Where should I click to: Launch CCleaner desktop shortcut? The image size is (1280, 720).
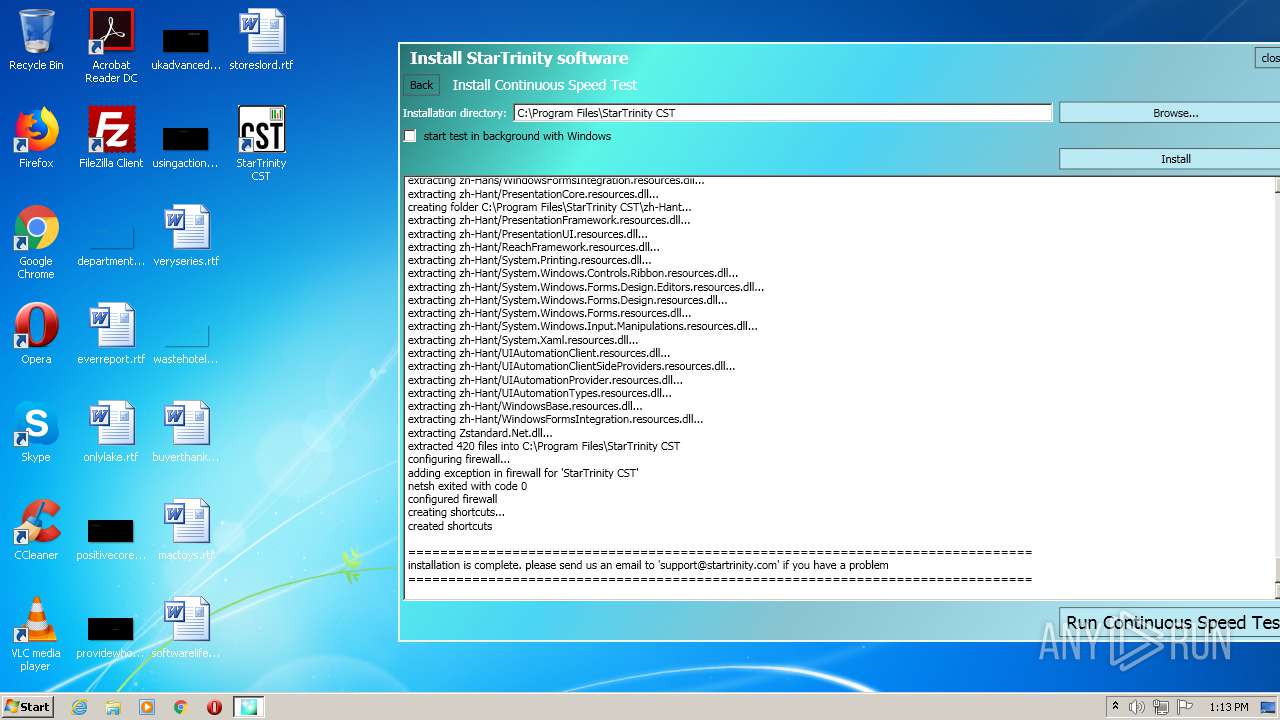pyautogui.click(x=36, y=530)
